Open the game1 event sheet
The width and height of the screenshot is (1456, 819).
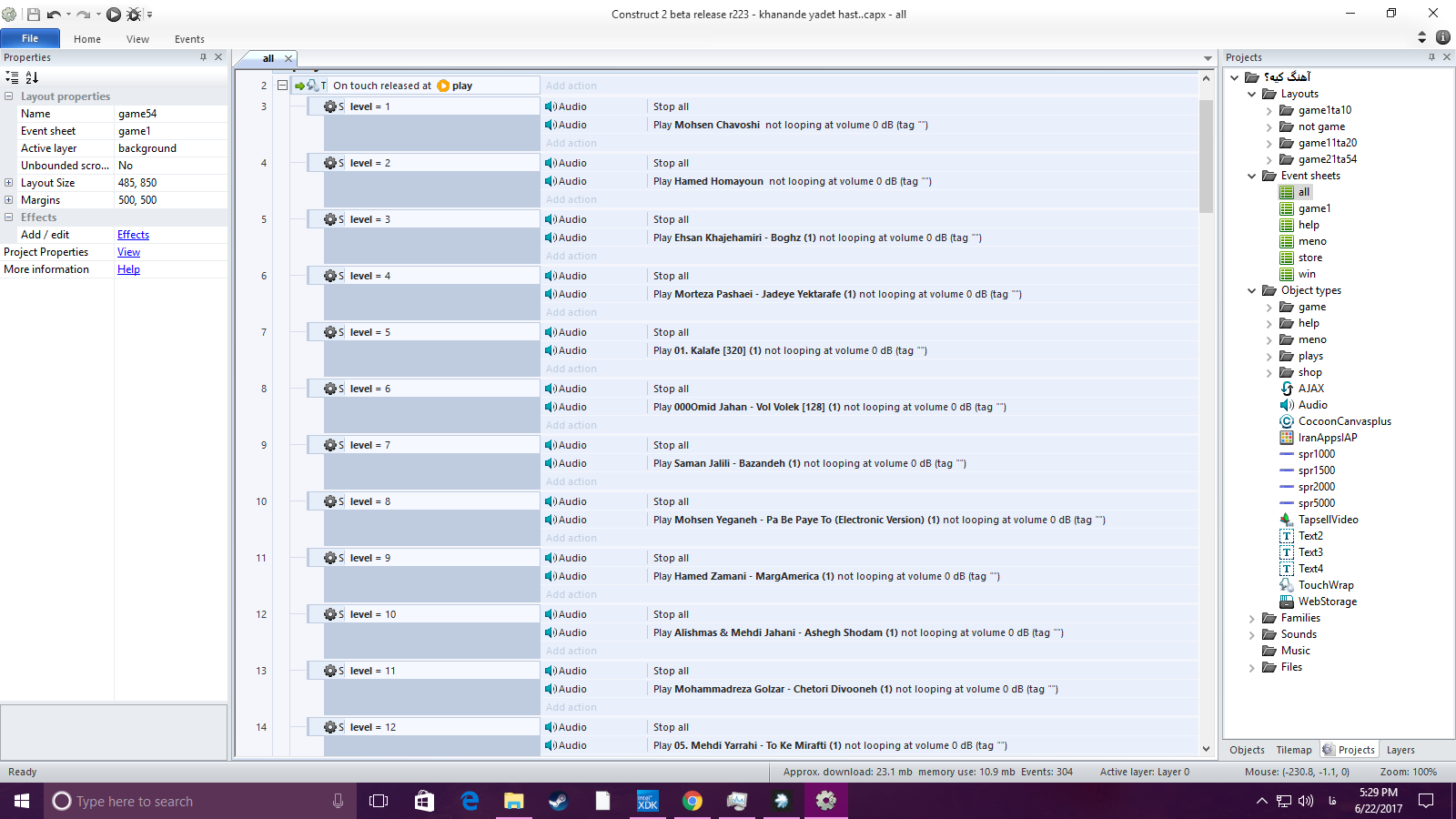point(1314,208)
